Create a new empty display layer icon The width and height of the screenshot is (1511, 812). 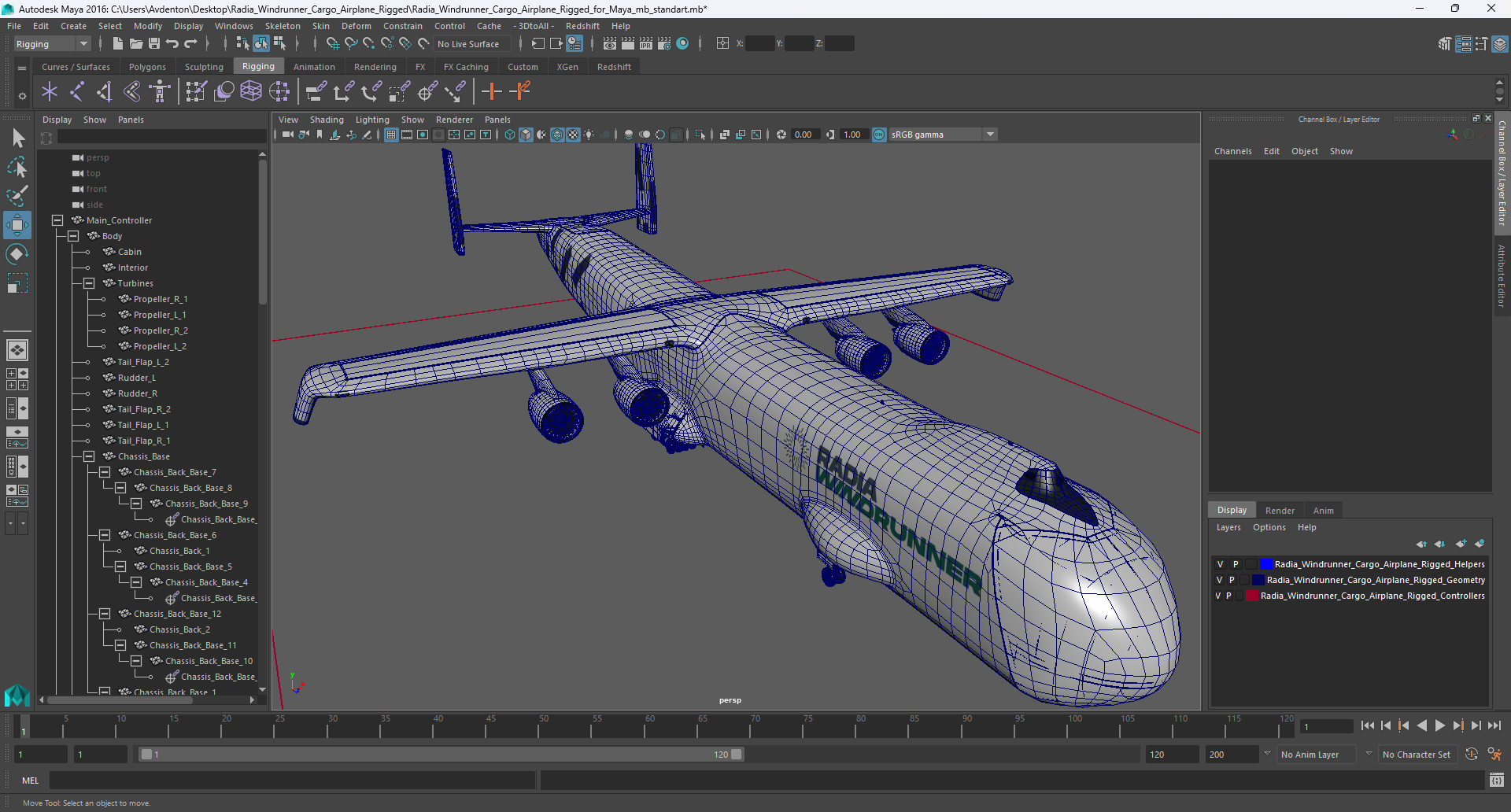[1461, 544]
